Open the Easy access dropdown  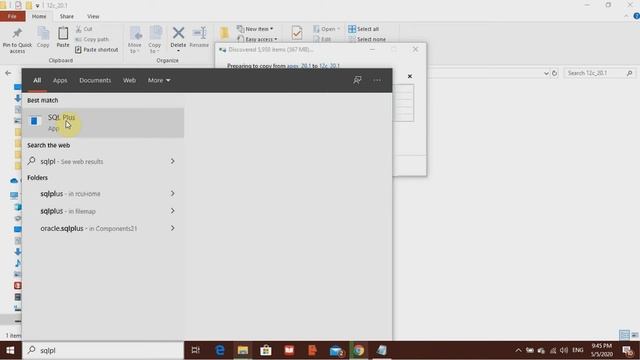[x=257, y=39]
